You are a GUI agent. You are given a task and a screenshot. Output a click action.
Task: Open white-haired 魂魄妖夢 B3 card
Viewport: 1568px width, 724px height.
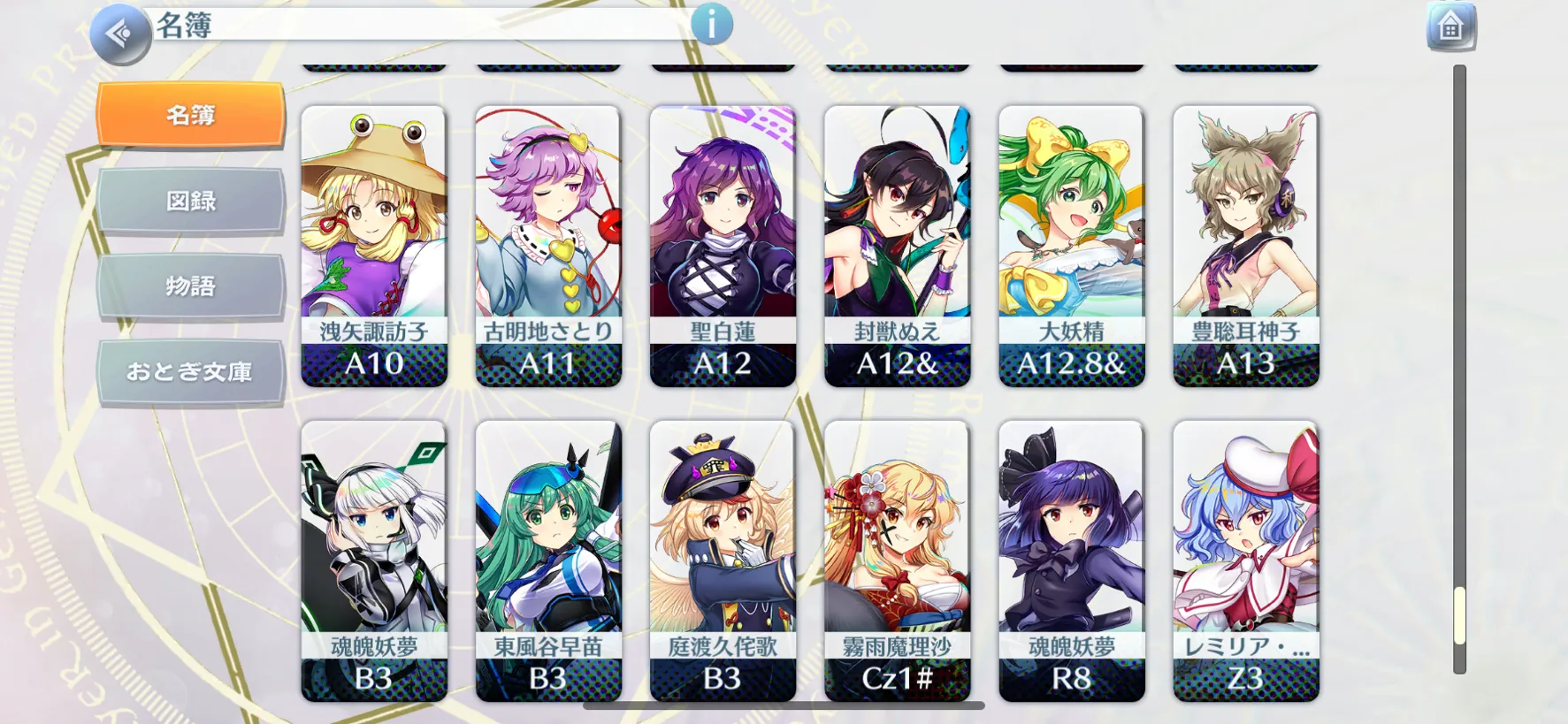coord(374,561)
